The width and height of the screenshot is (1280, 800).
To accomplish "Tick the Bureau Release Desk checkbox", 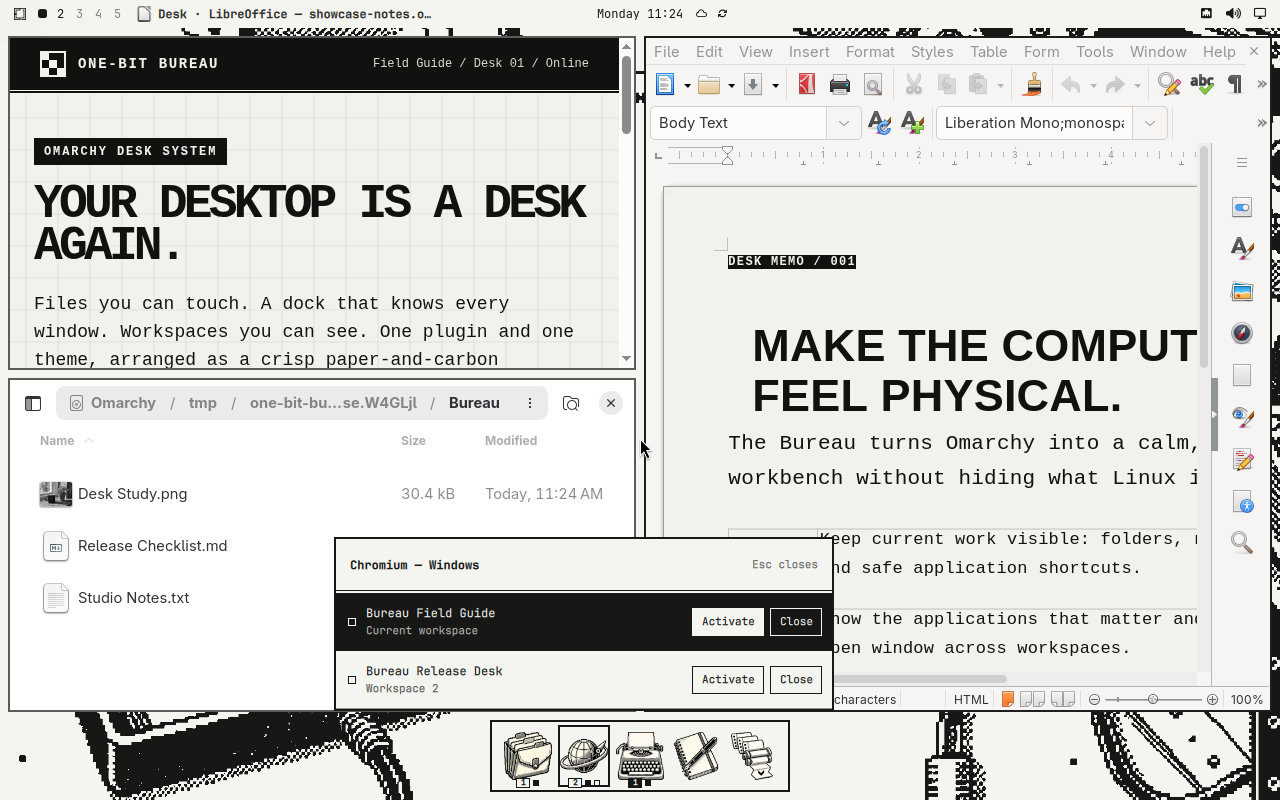I will pos(352,680).
